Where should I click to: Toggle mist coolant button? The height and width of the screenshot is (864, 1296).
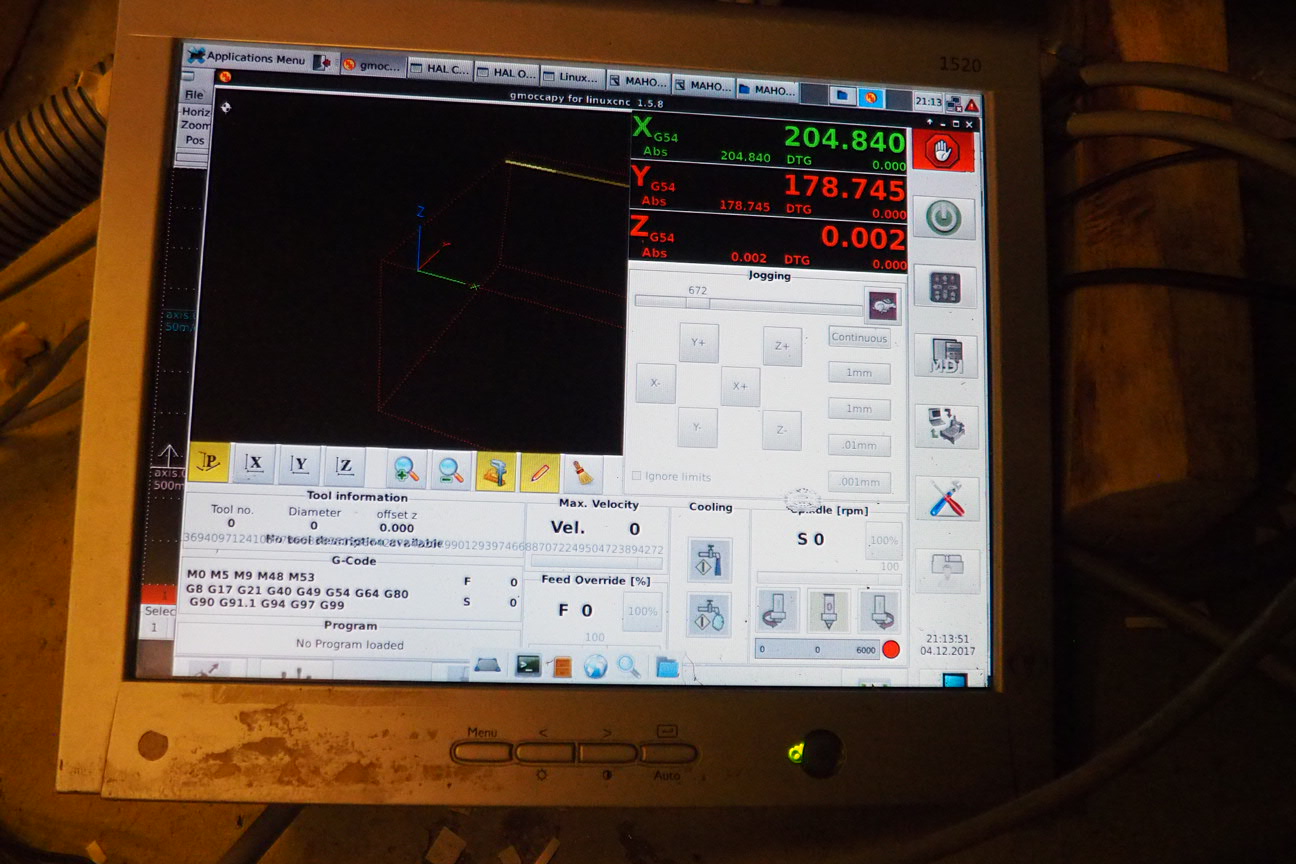709,615
